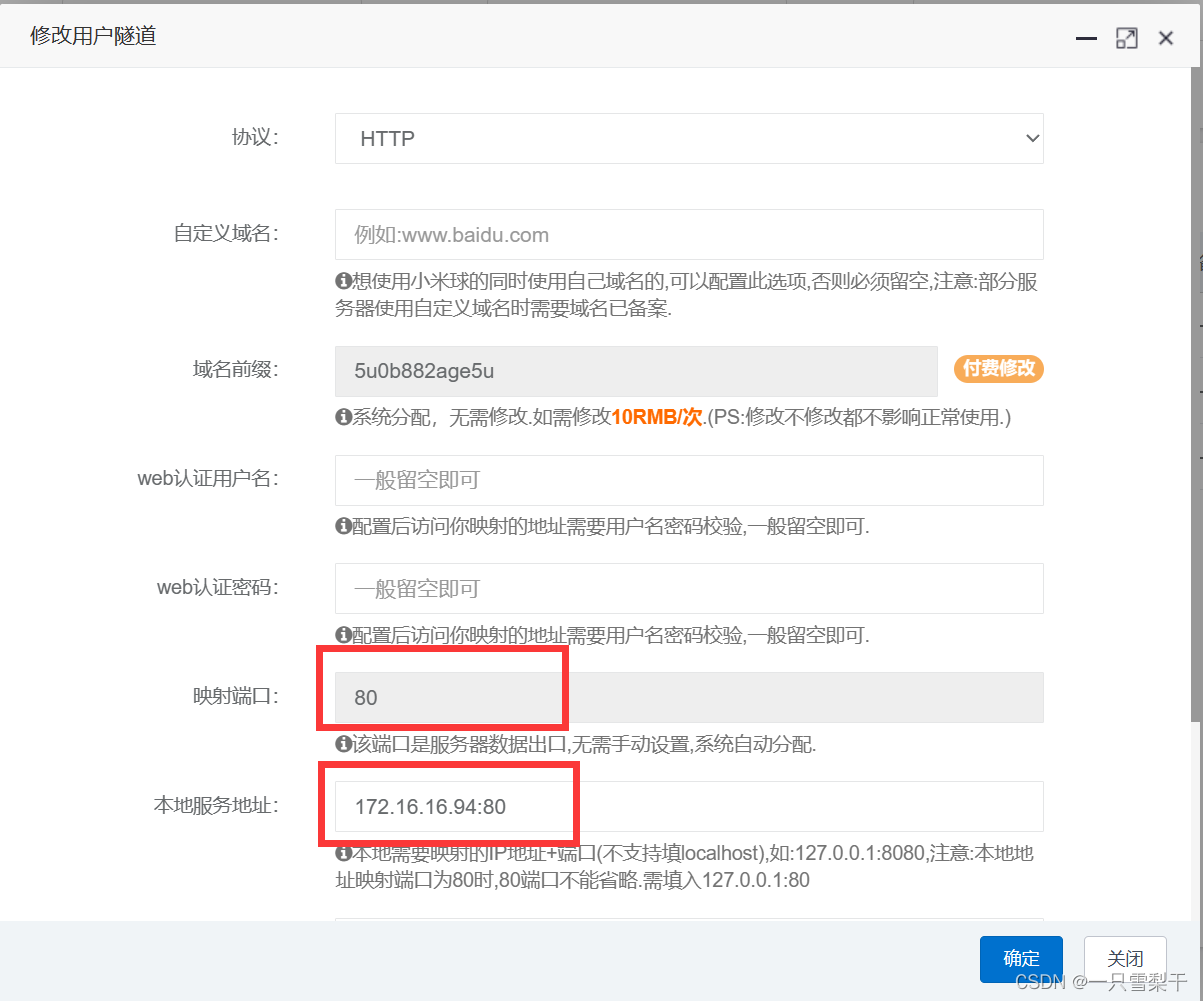Viewport: 1203px width, 1001px height.
Task: Select HTTP in the protocol combo box
Action: 688,138
